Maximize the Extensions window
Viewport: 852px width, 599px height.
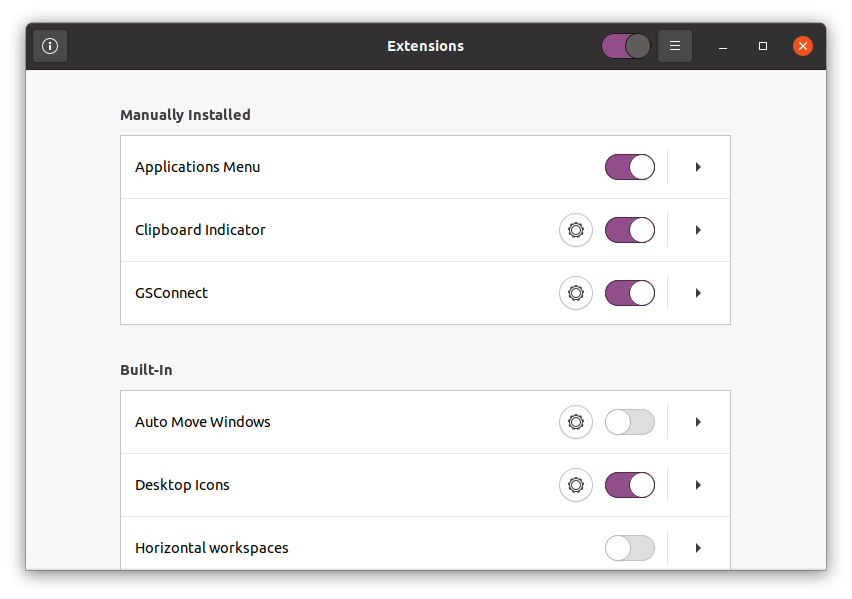763,46
